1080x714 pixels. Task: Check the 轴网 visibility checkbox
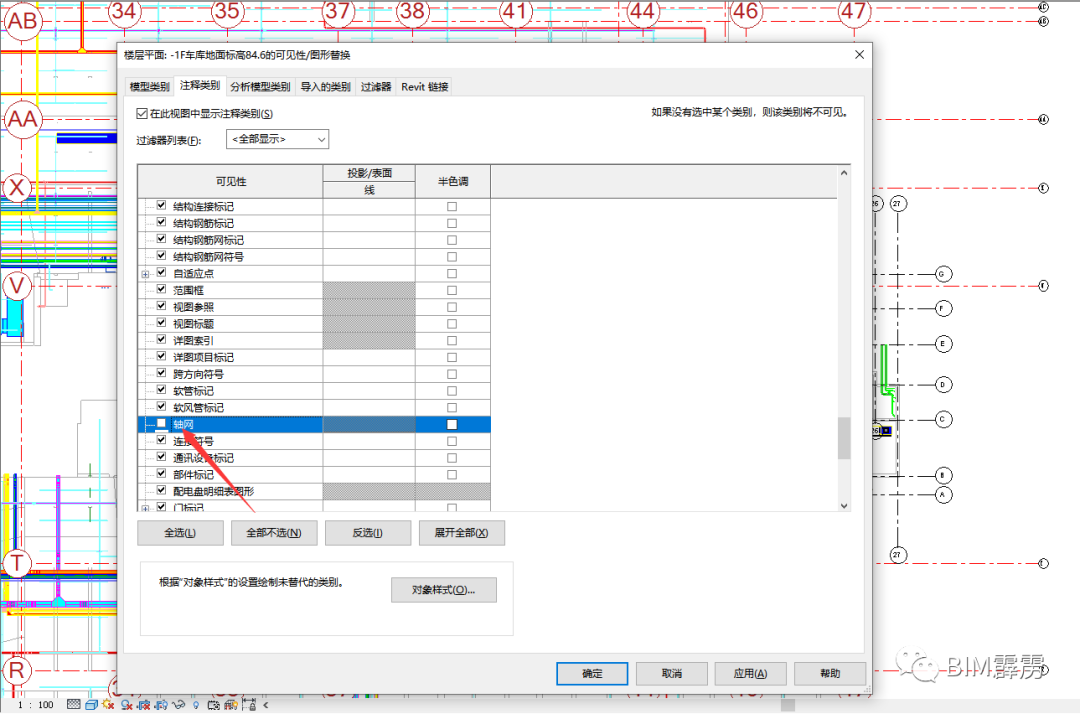tap(161, 424)
